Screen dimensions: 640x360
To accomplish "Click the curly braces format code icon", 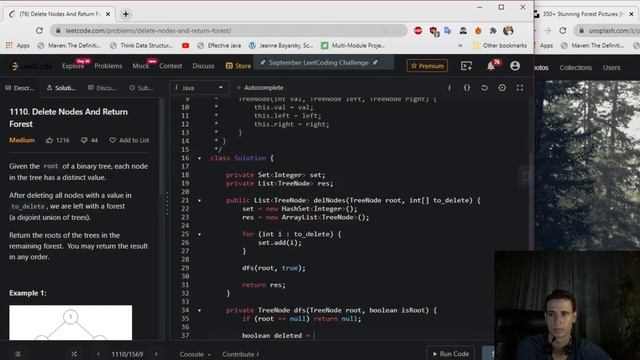I will tap(467, 88).
